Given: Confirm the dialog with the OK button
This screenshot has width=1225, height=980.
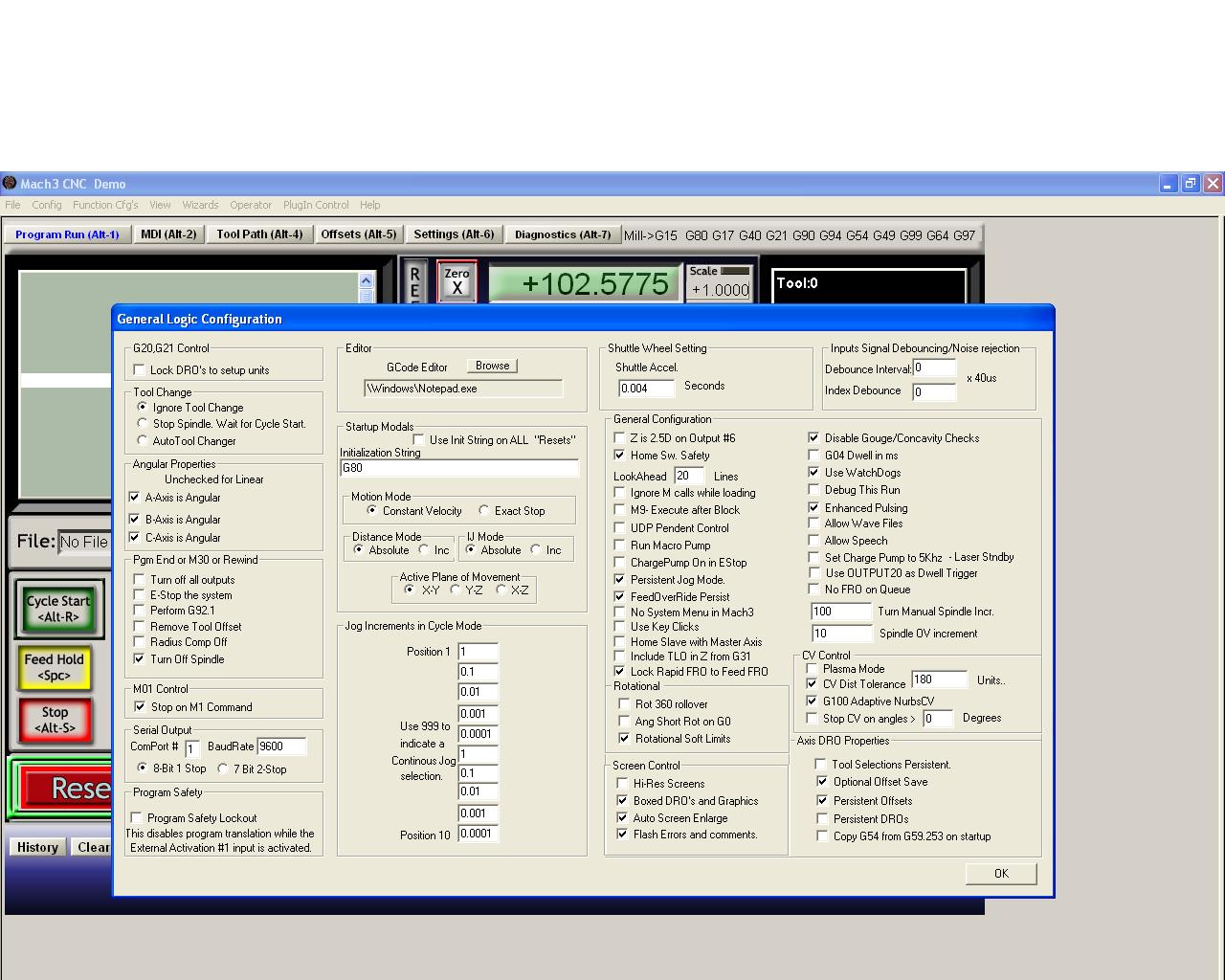Looking at the screenshot, I should (x=1001, y=873).
